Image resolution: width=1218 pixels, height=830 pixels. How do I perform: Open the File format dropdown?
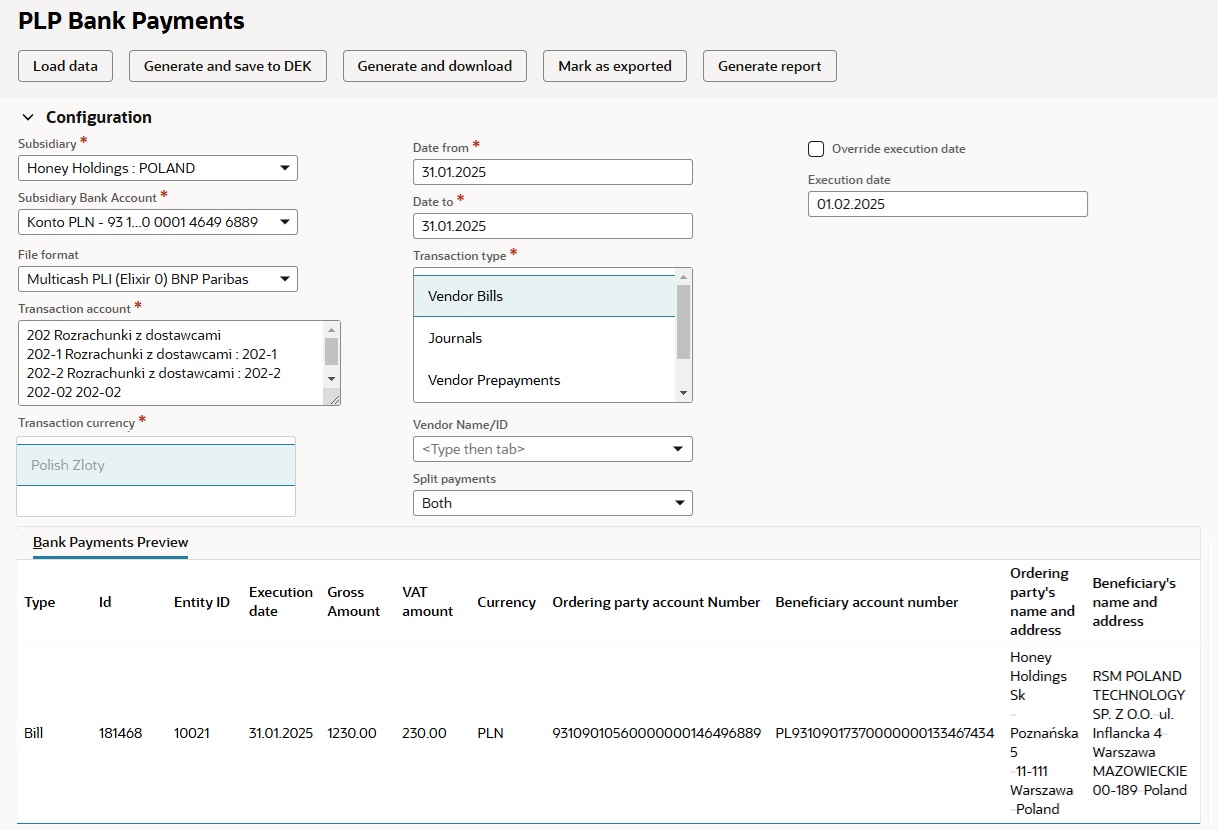point(158,279)
